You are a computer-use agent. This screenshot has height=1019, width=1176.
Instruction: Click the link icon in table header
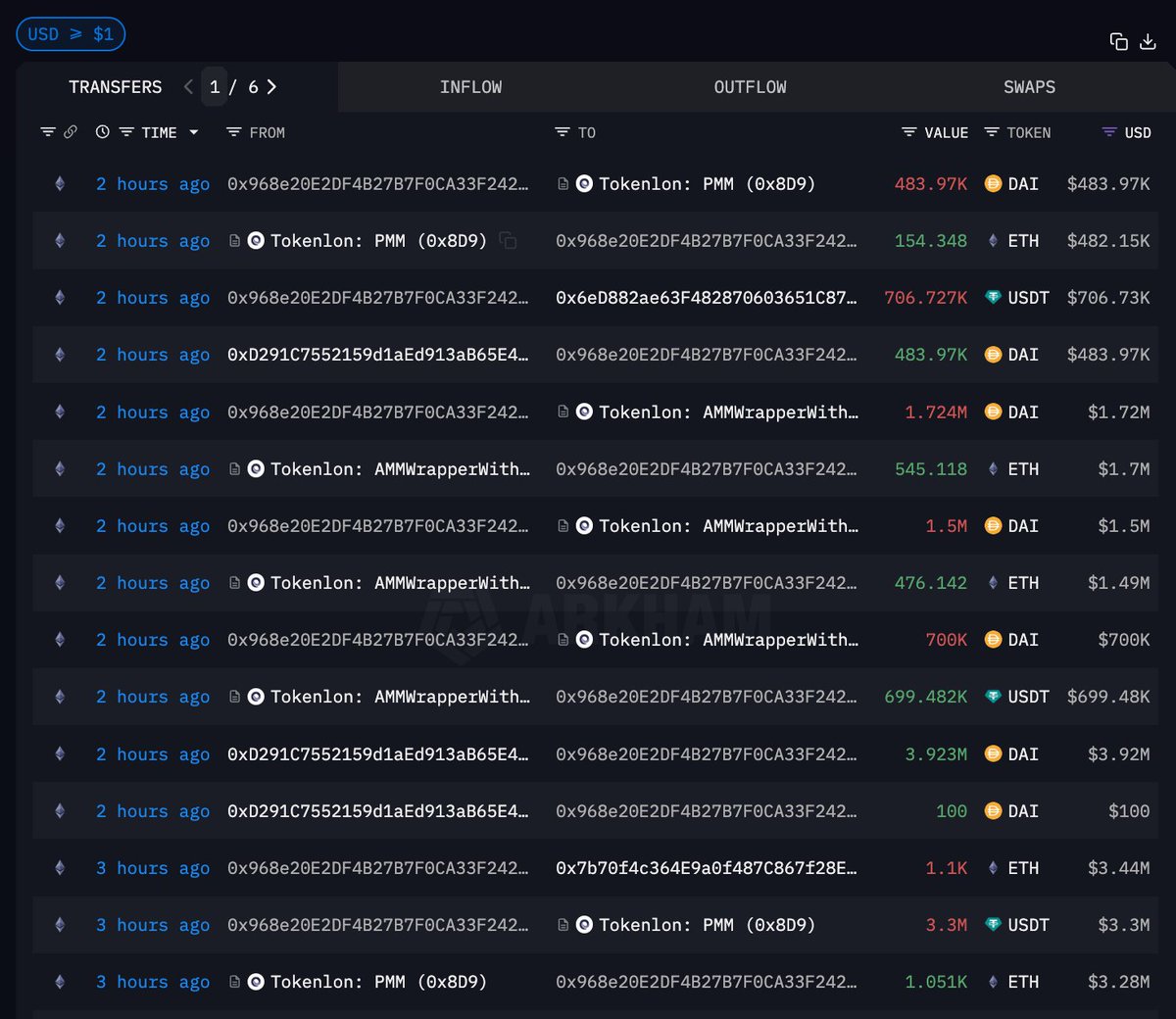pyautogui.click(x=71, y=132)
